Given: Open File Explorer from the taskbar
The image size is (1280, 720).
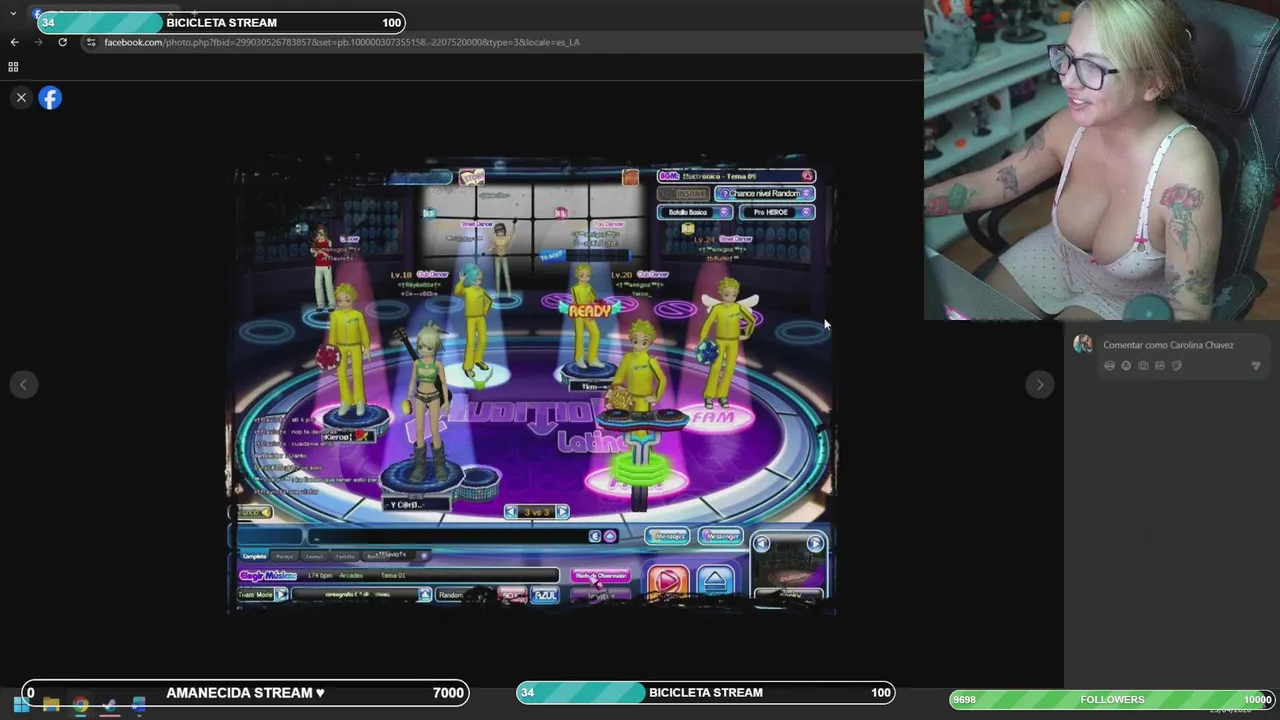Looking at the screenshot, I should pyautogui.click(x=51, y=706).
